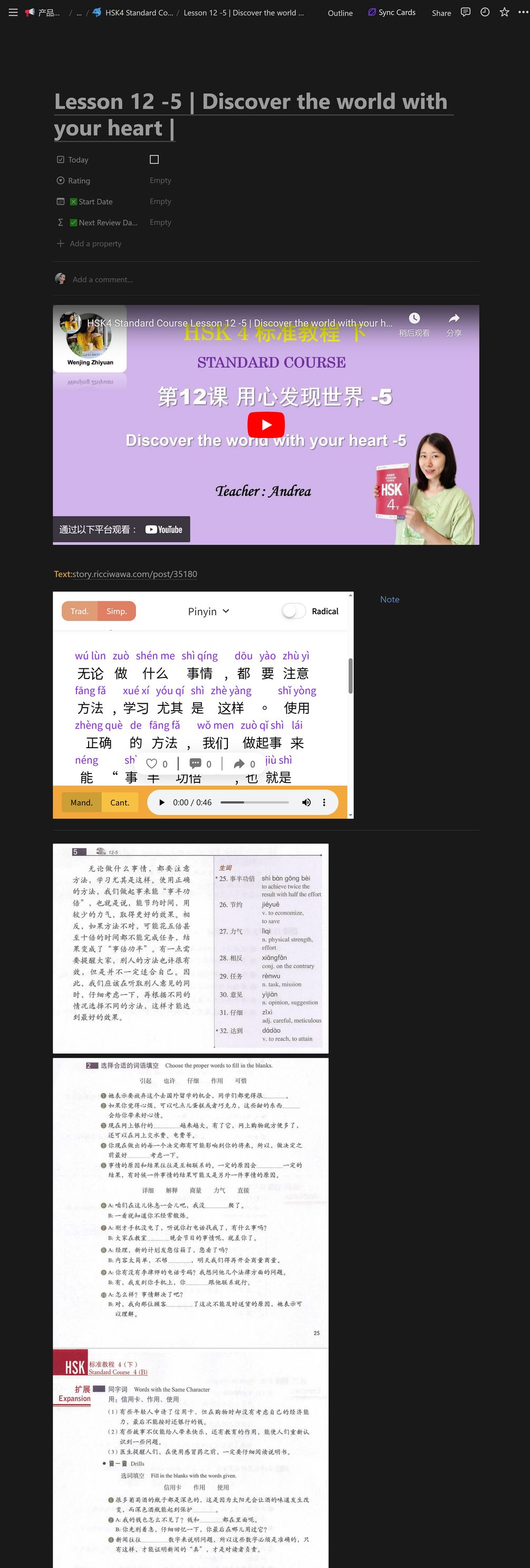The width and height of the screenshot is (530, 1568).
Task: Focus the Add a comment field
Action: [102, 280]
